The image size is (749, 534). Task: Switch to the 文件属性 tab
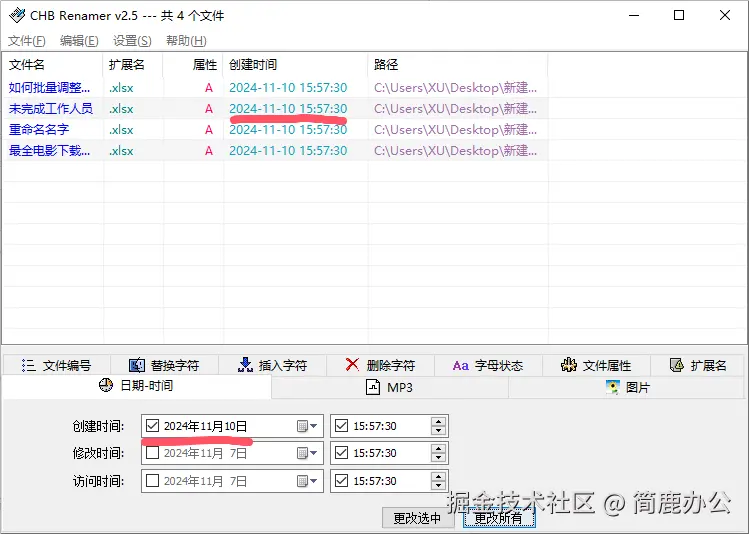pyautogui.click(x=596, y=365)
